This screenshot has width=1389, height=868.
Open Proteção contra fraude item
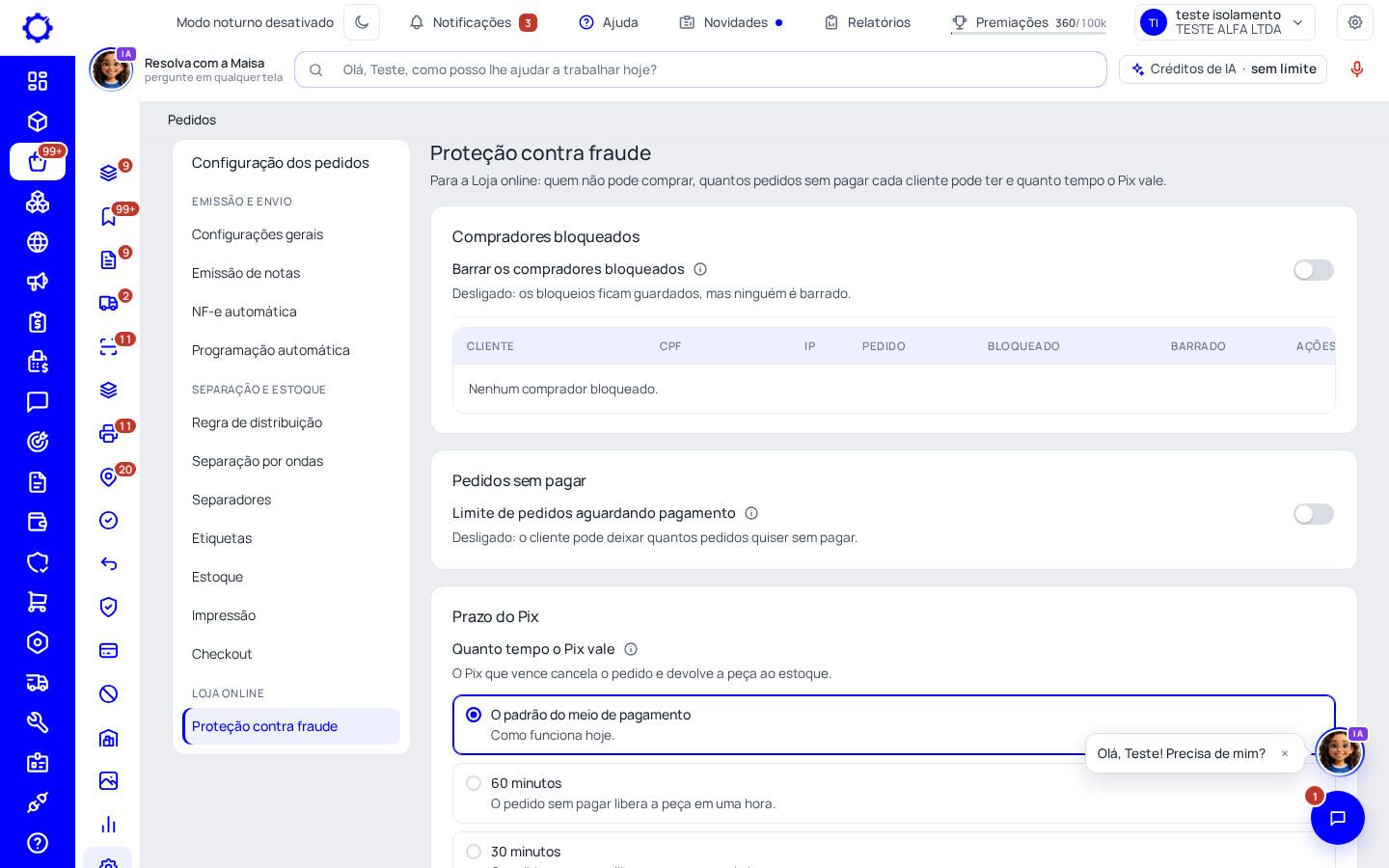coord(291,726)
